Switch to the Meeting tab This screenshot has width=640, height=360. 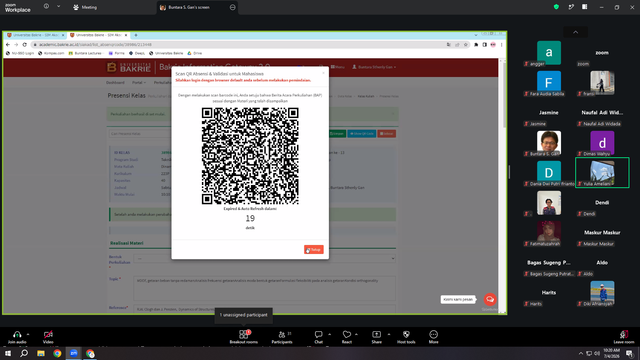85,7
